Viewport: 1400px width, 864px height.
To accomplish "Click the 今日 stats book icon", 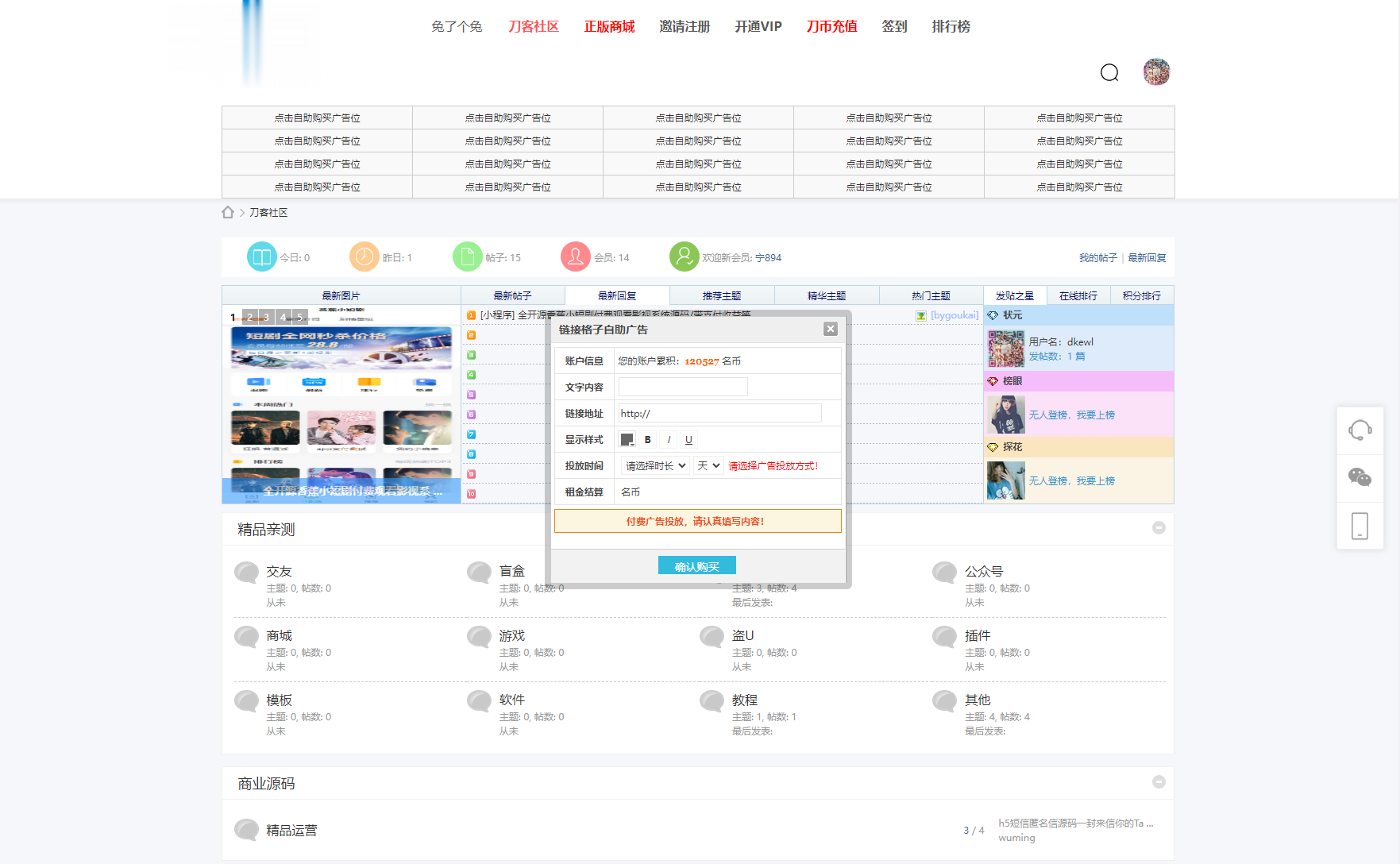I will tap(262, 256).
